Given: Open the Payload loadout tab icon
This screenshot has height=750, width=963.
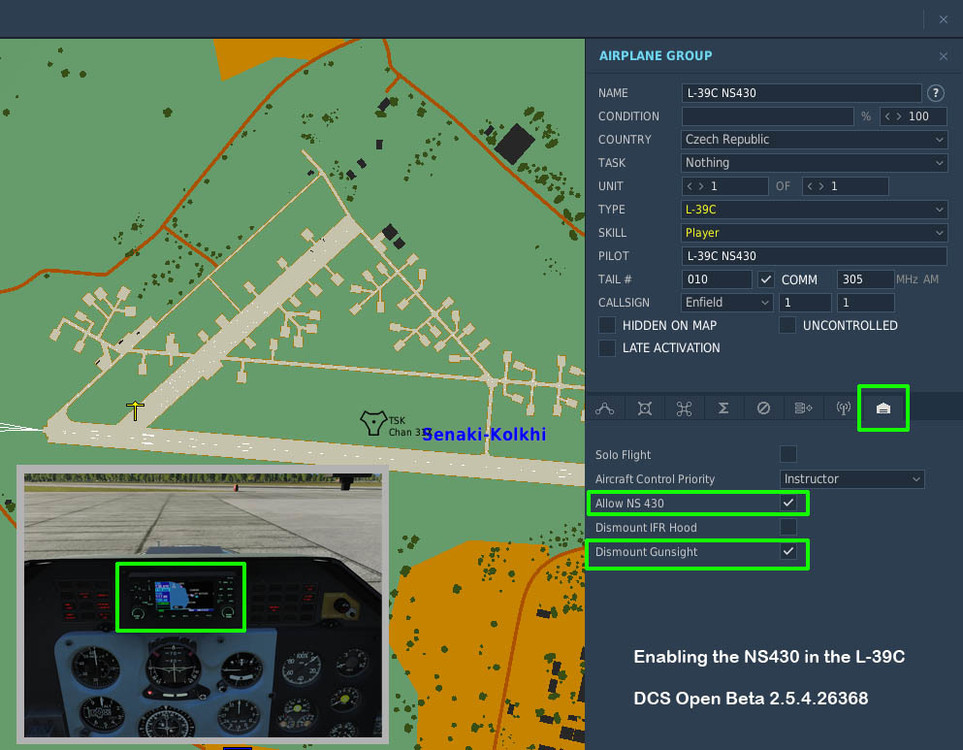Looking at the screenshot, I should click(684, 408).
